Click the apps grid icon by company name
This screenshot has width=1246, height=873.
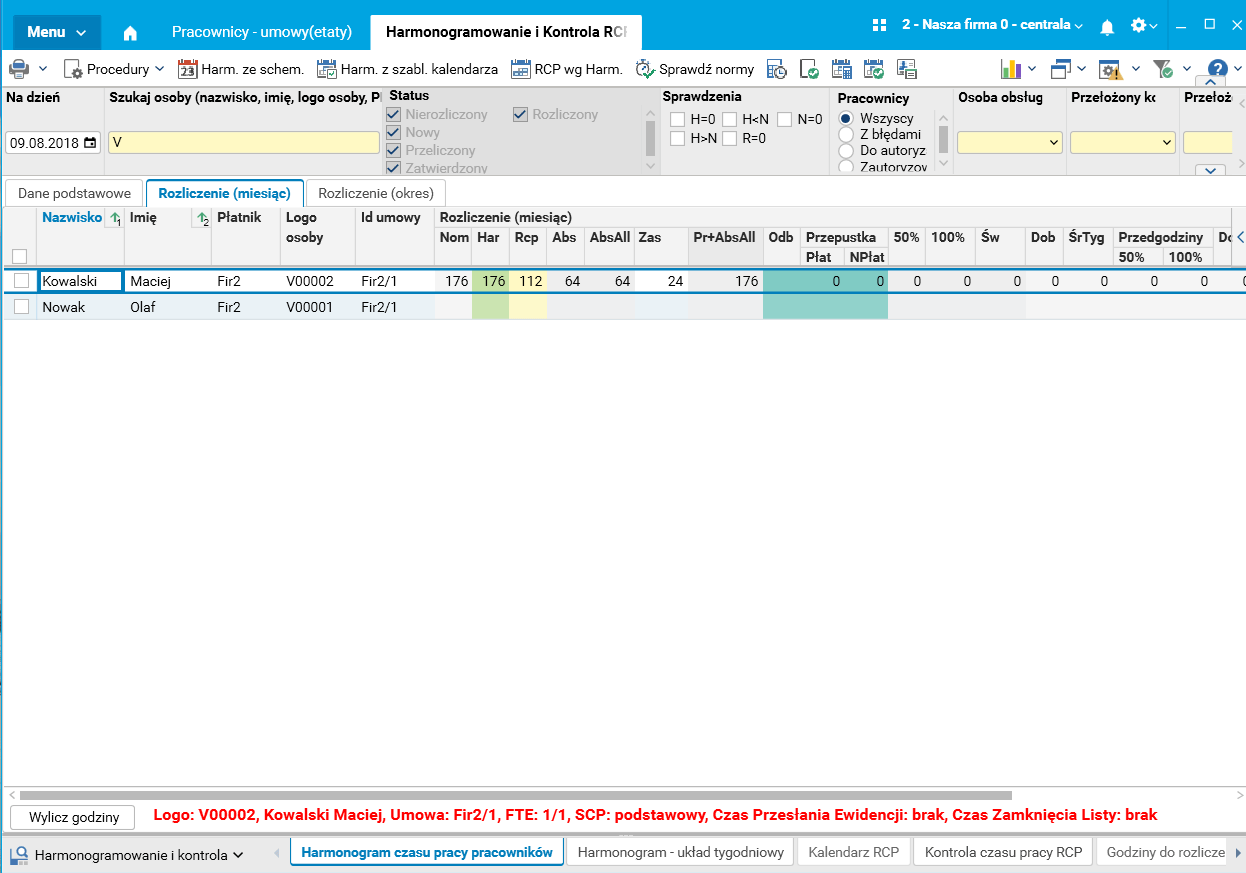(880, 25)
